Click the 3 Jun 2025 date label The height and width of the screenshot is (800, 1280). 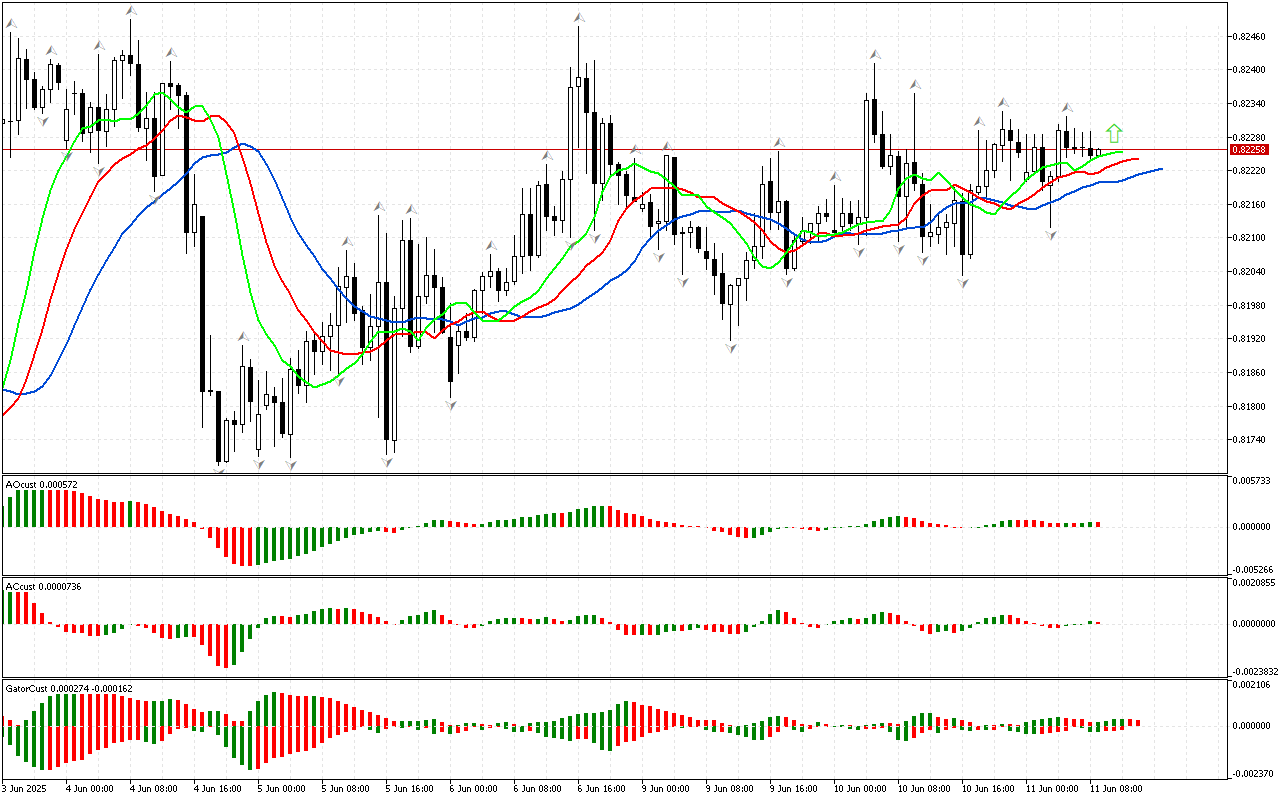[26, 788]
